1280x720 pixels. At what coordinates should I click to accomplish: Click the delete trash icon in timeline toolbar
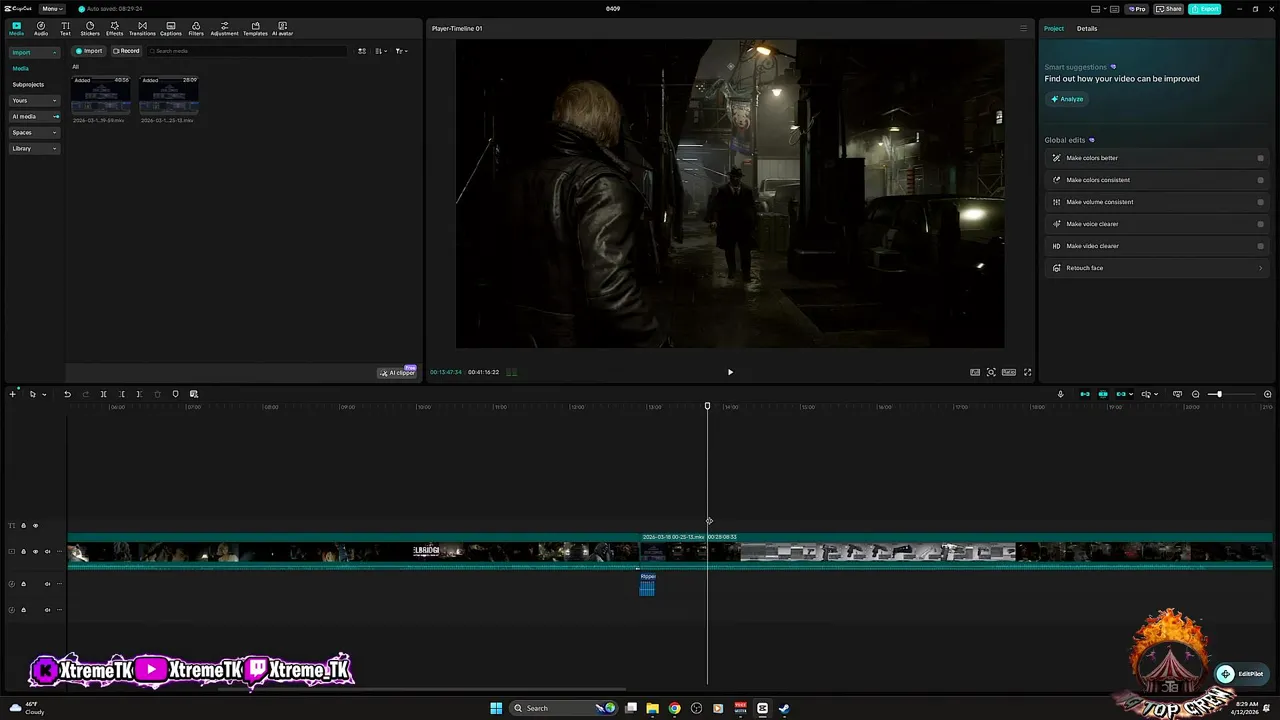[157, 394]
